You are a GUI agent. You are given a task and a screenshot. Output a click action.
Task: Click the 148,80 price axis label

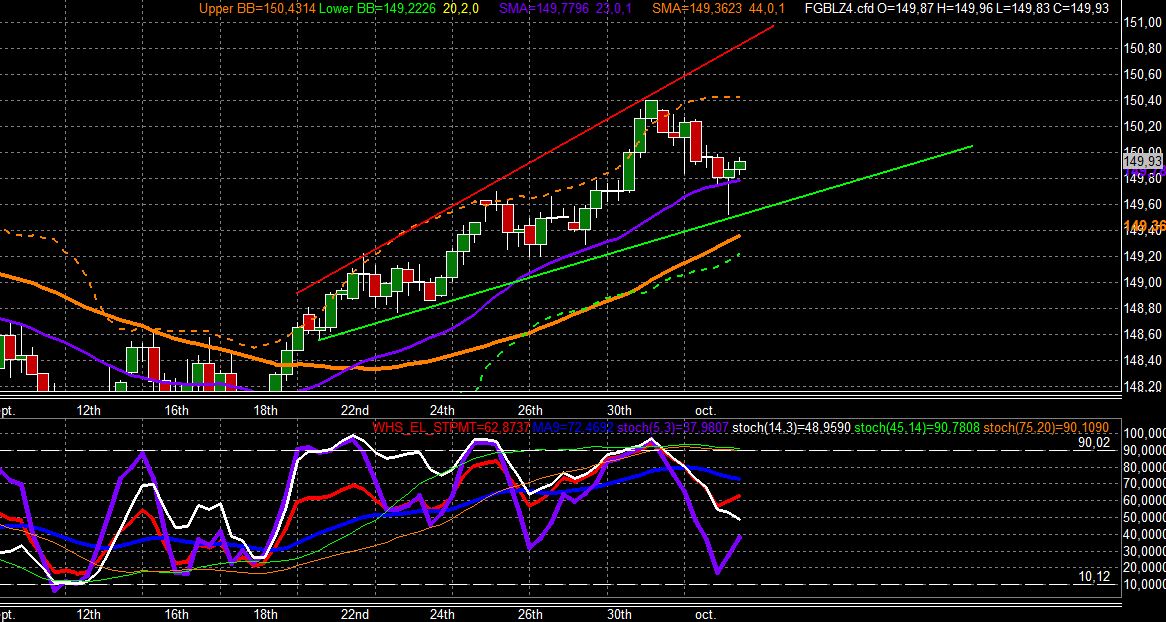click(1144, 309)
